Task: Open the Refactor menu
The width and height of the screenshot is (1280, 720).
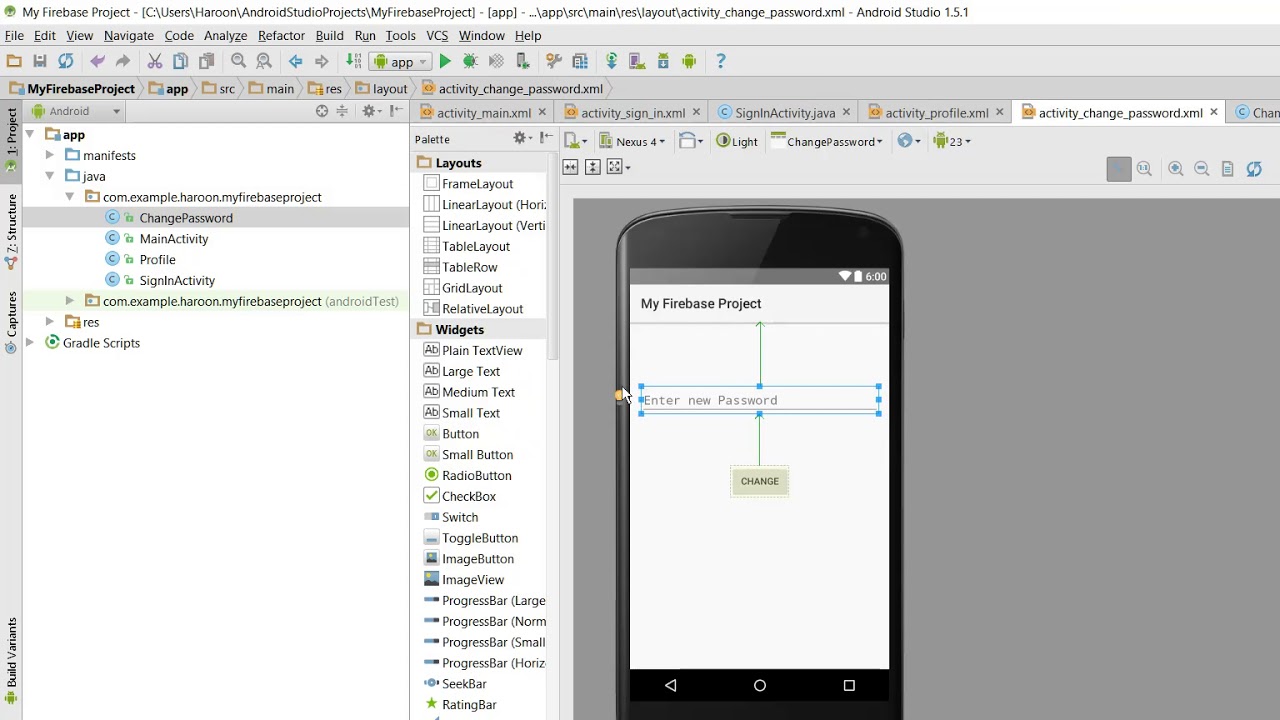Action: coord(281,35)
